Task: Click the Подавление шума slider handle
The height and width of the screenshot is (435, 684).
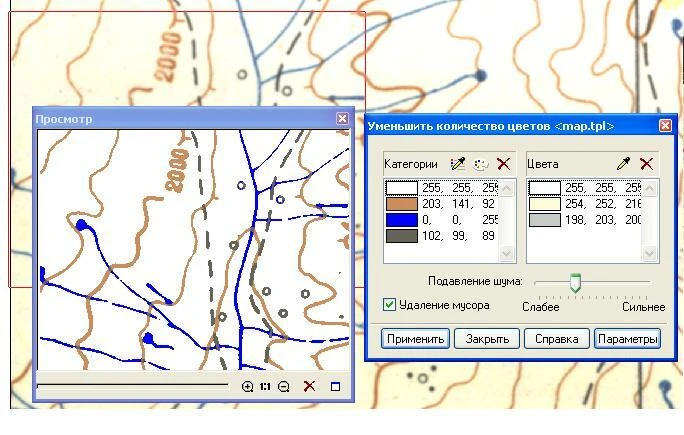Action: pyautogui.click(x=575, y=284)
